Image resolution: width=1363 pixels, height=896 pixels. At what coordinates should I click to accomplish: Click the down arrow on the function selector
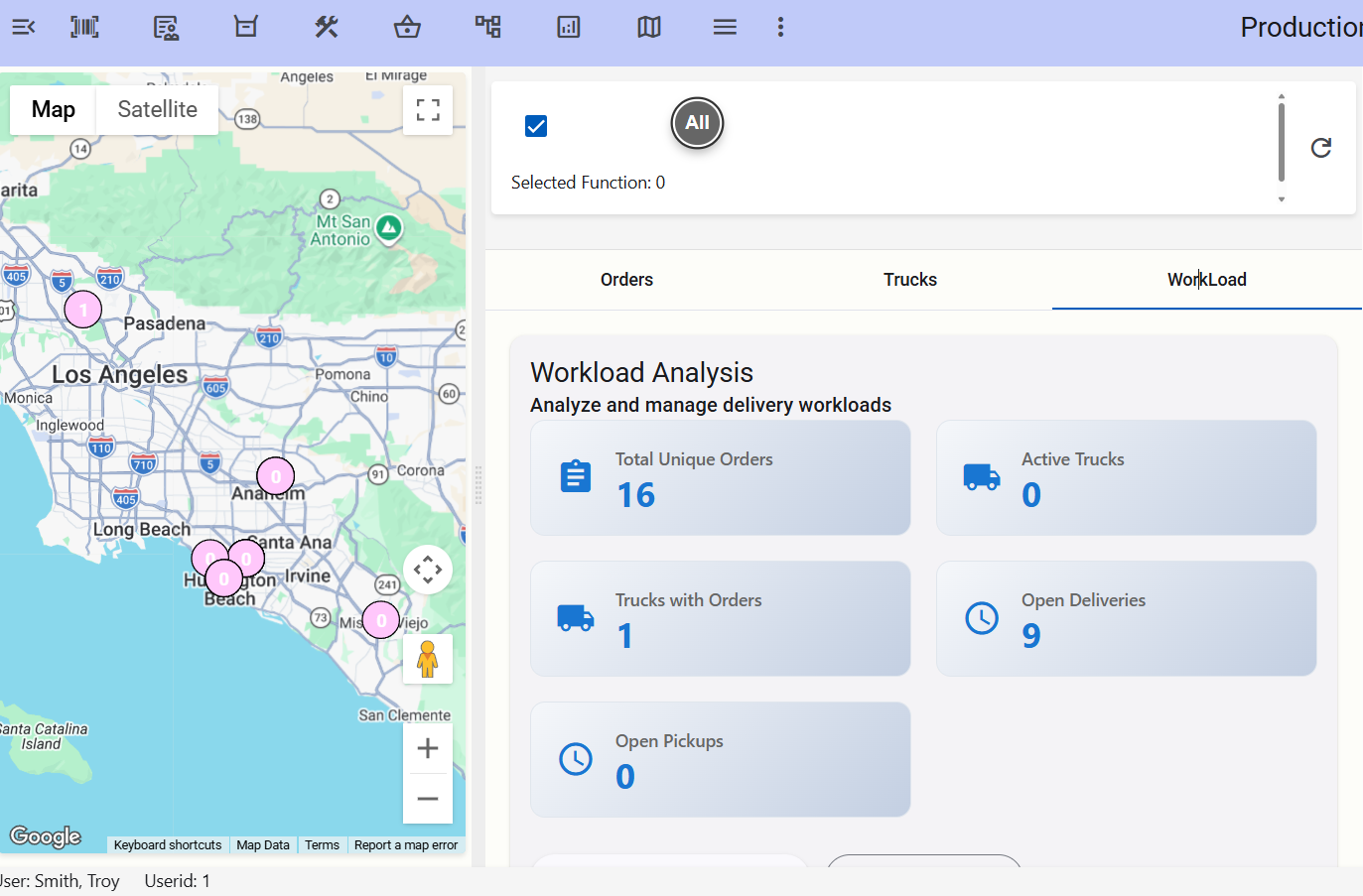tap(1282, 200)
